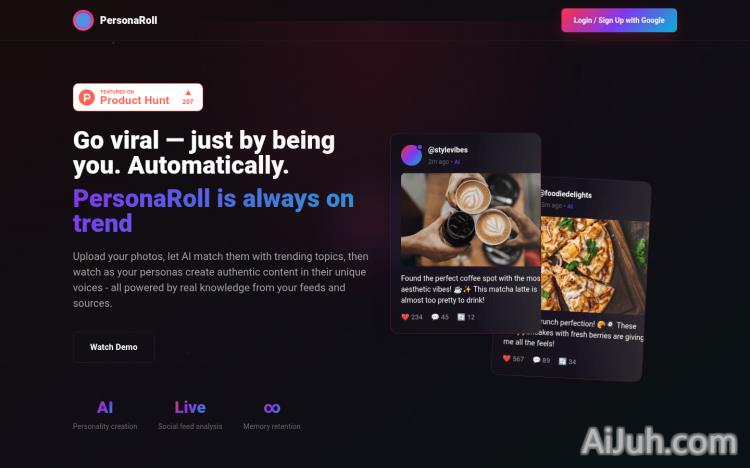
Task: View the pizza post image
Action: click(595, 266)
